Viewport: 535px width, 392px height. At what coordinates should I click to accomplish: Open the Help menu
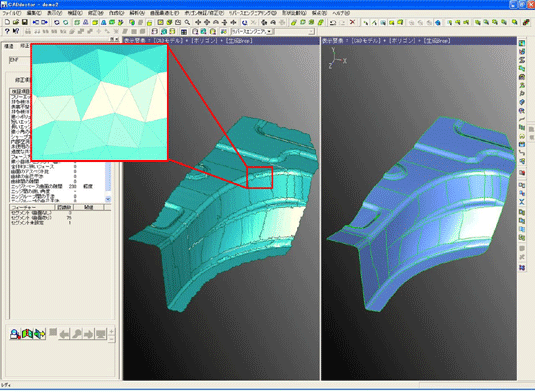point(341,13)
